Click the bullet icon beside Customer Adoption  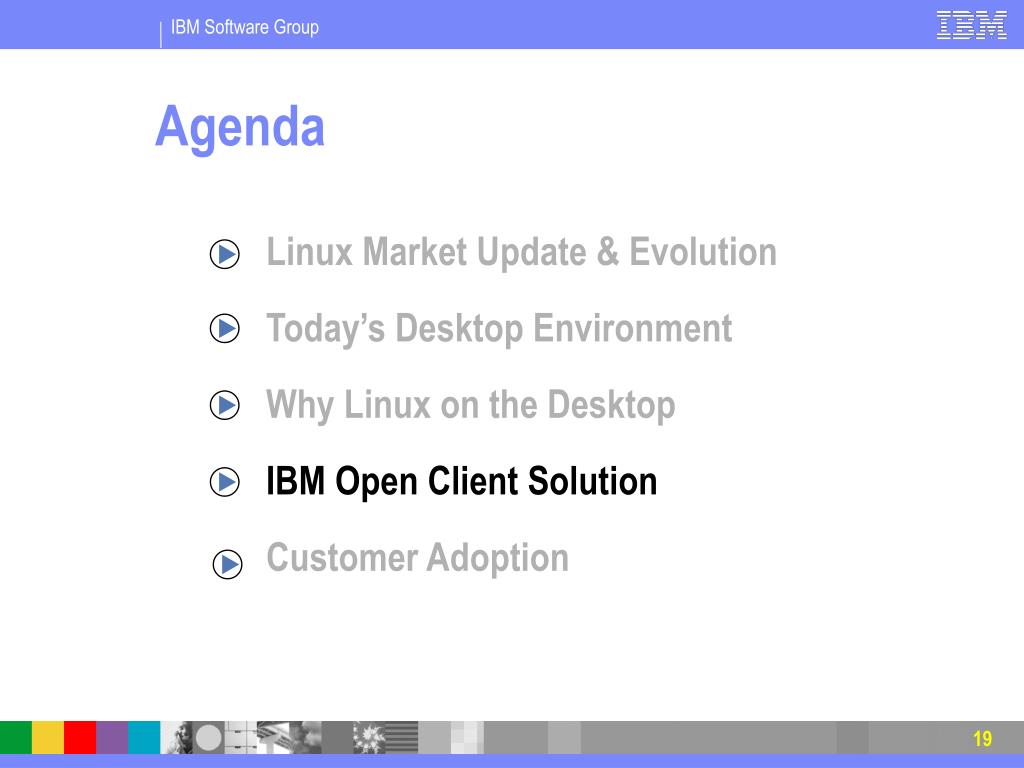tap(227, 564)
